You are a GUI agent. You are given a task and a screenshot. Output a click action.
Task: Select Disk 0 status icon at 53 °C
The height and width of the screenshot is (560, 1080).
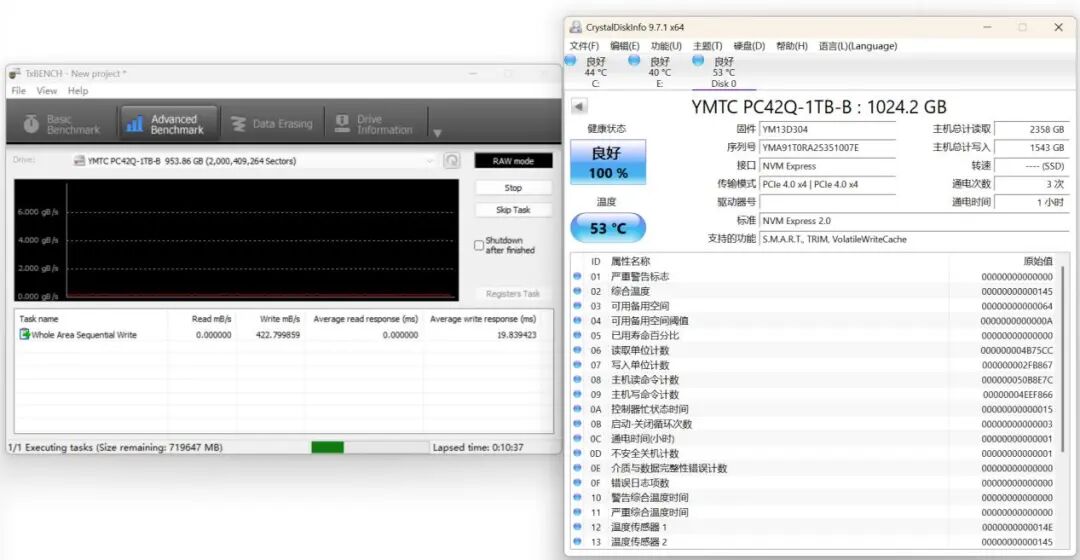(x=698, y=61)
